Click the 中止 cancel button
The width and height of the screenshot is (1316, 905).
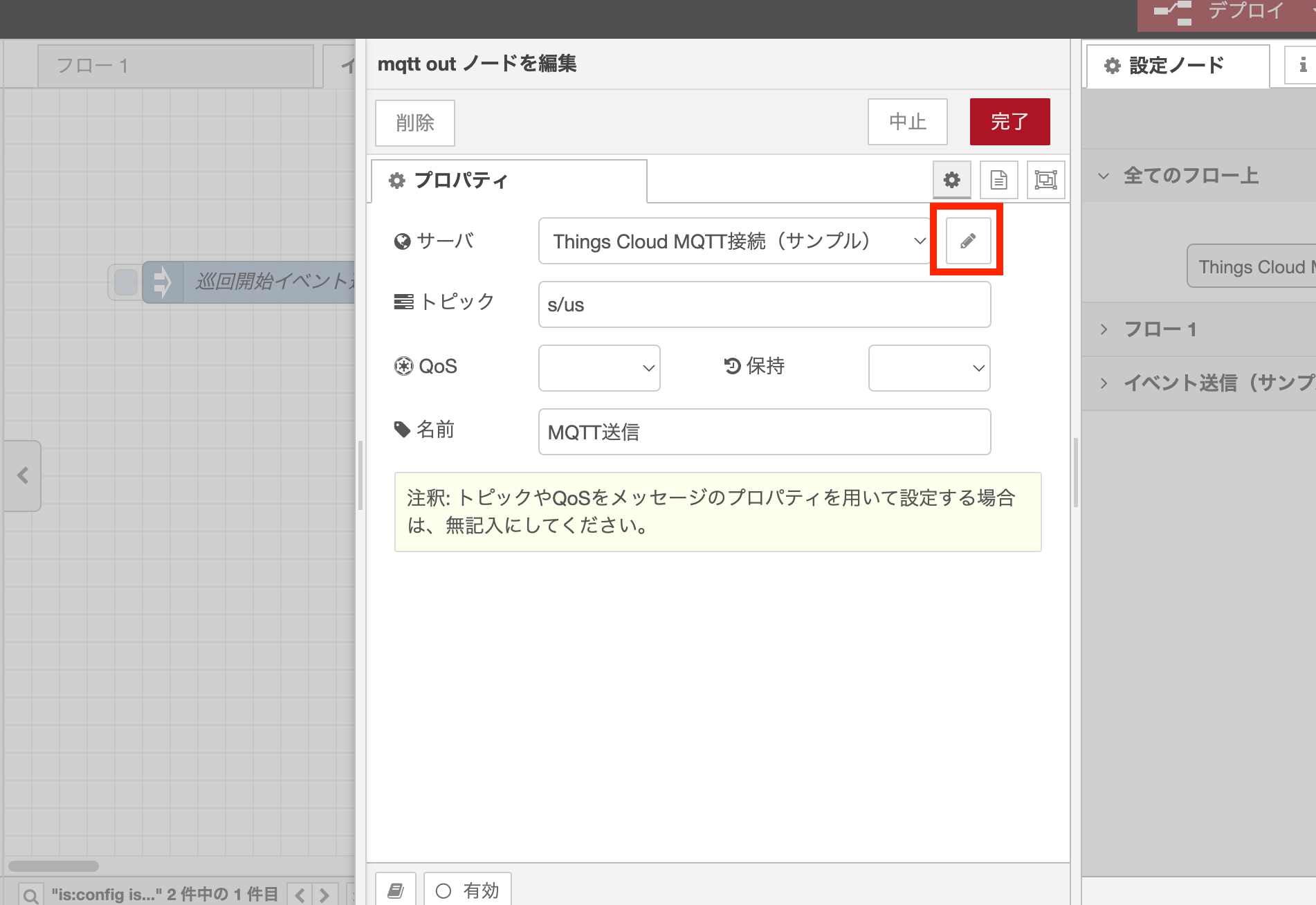point(908,122)
